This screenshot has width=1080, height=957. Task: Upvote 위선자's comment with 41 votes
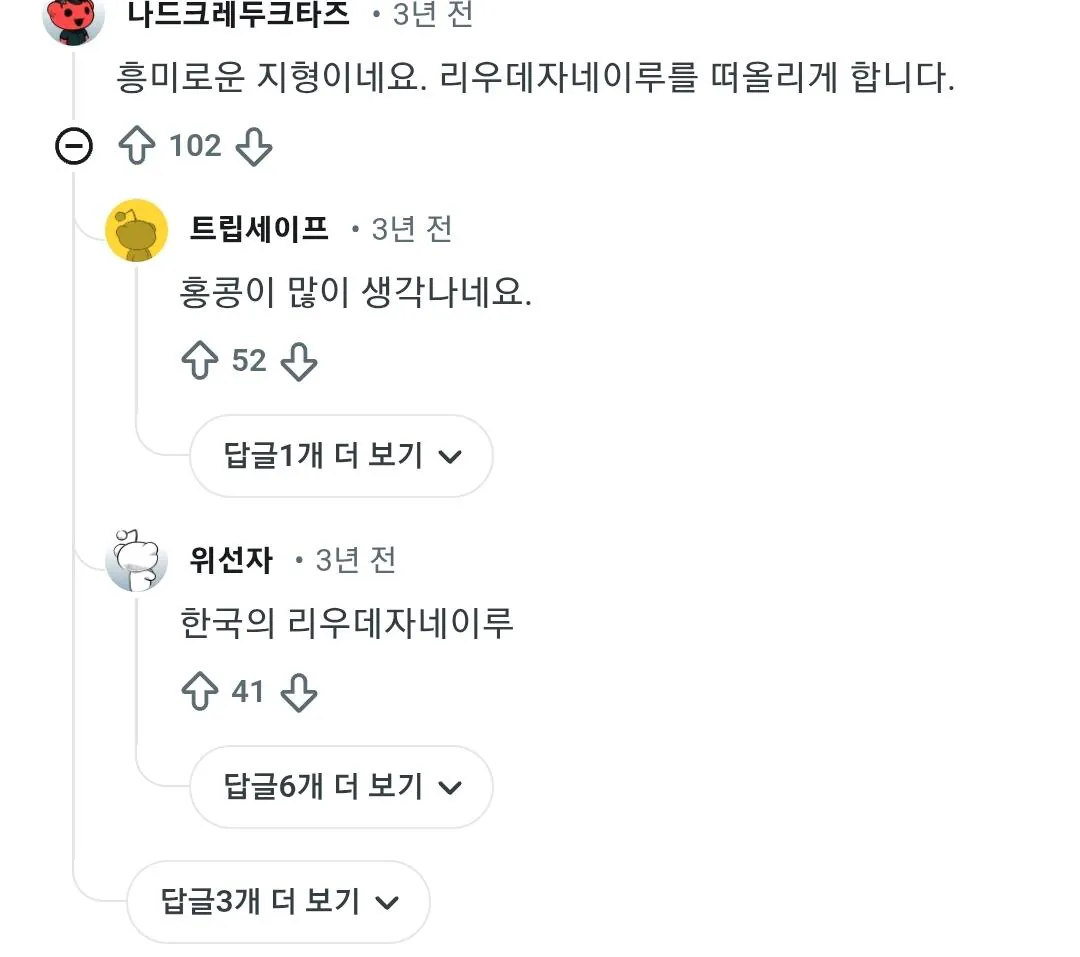(199, 692)
